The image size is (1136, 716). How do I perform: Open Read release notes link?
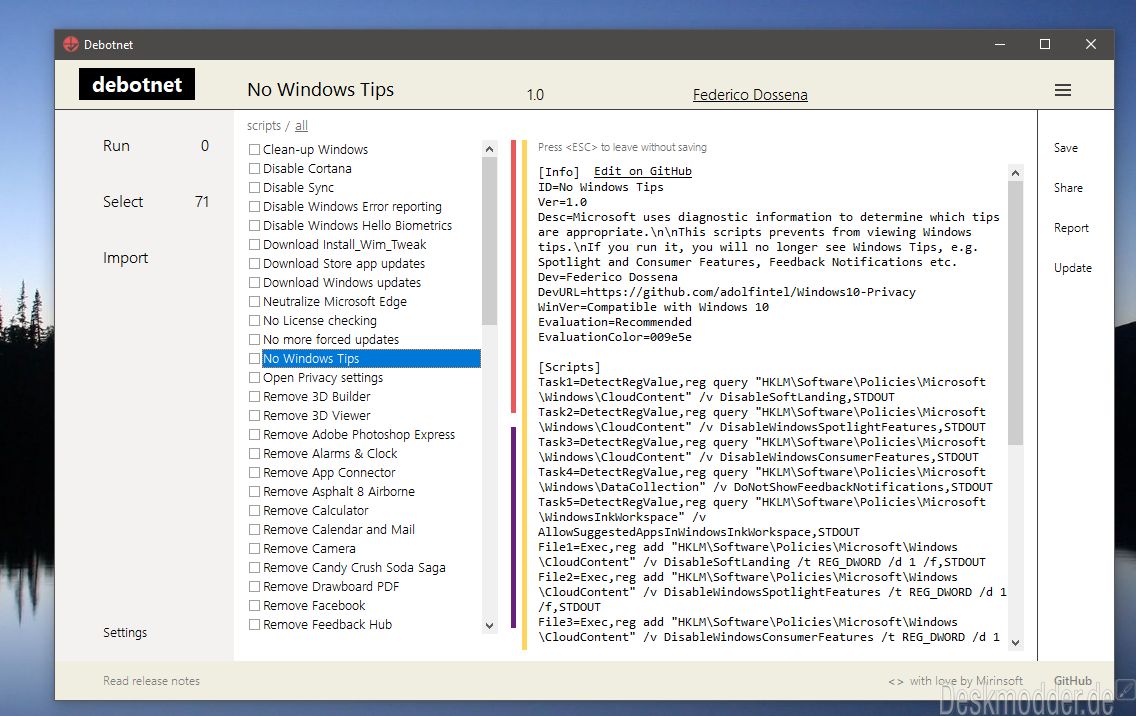[x=151, y=680]
